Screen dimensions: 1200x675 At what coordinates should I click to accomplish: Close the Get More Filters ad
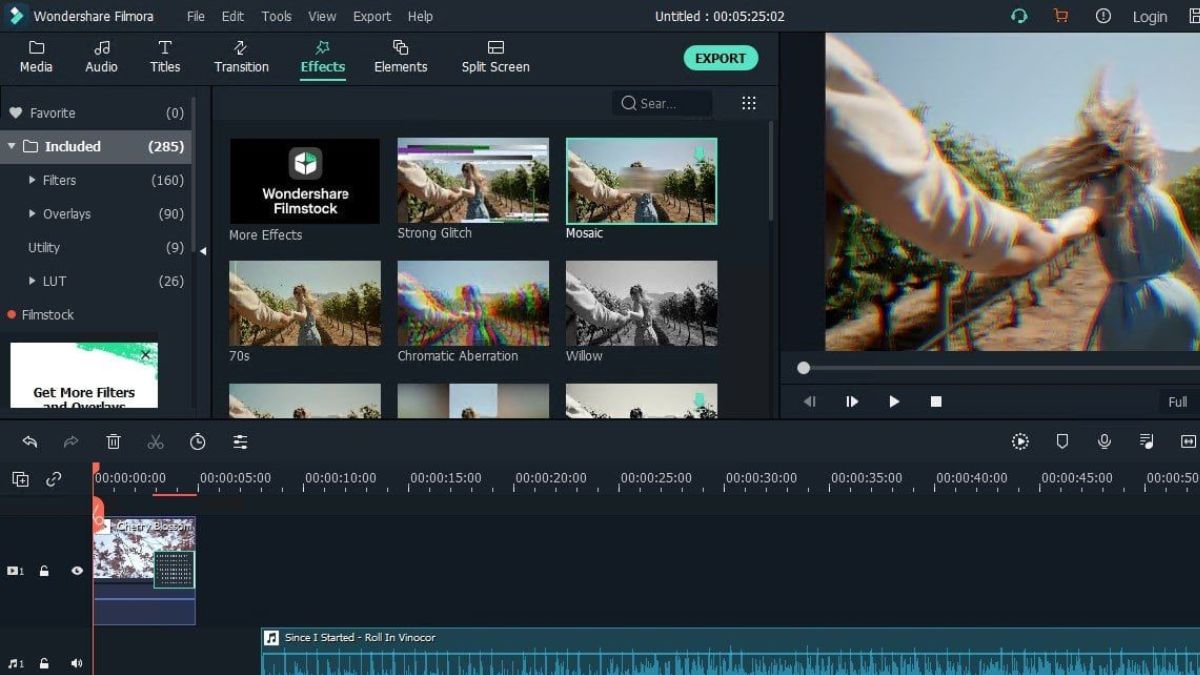tap(145, 355)
